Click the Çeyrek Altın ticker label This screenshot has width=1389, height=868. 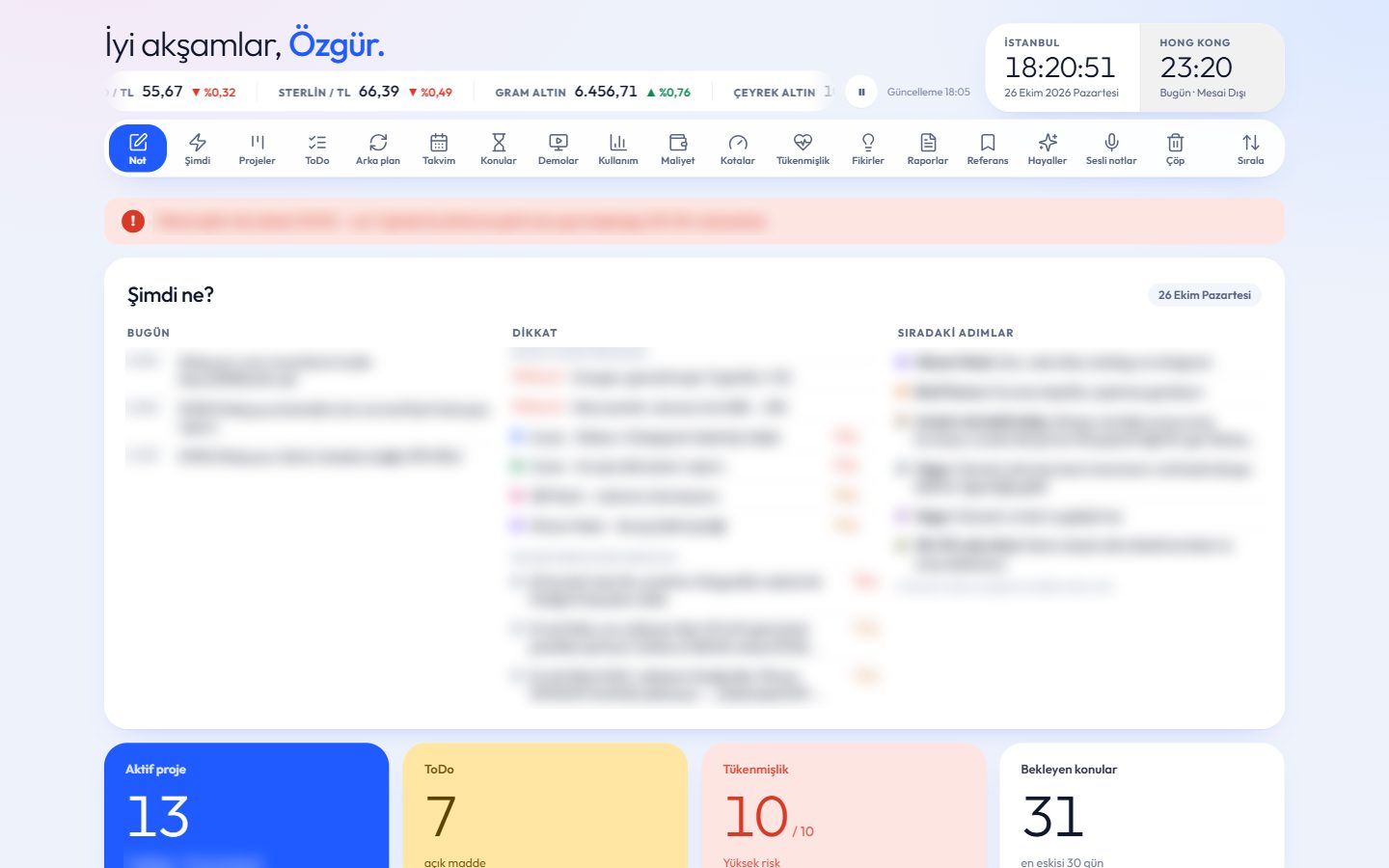(x=775, y=93)
